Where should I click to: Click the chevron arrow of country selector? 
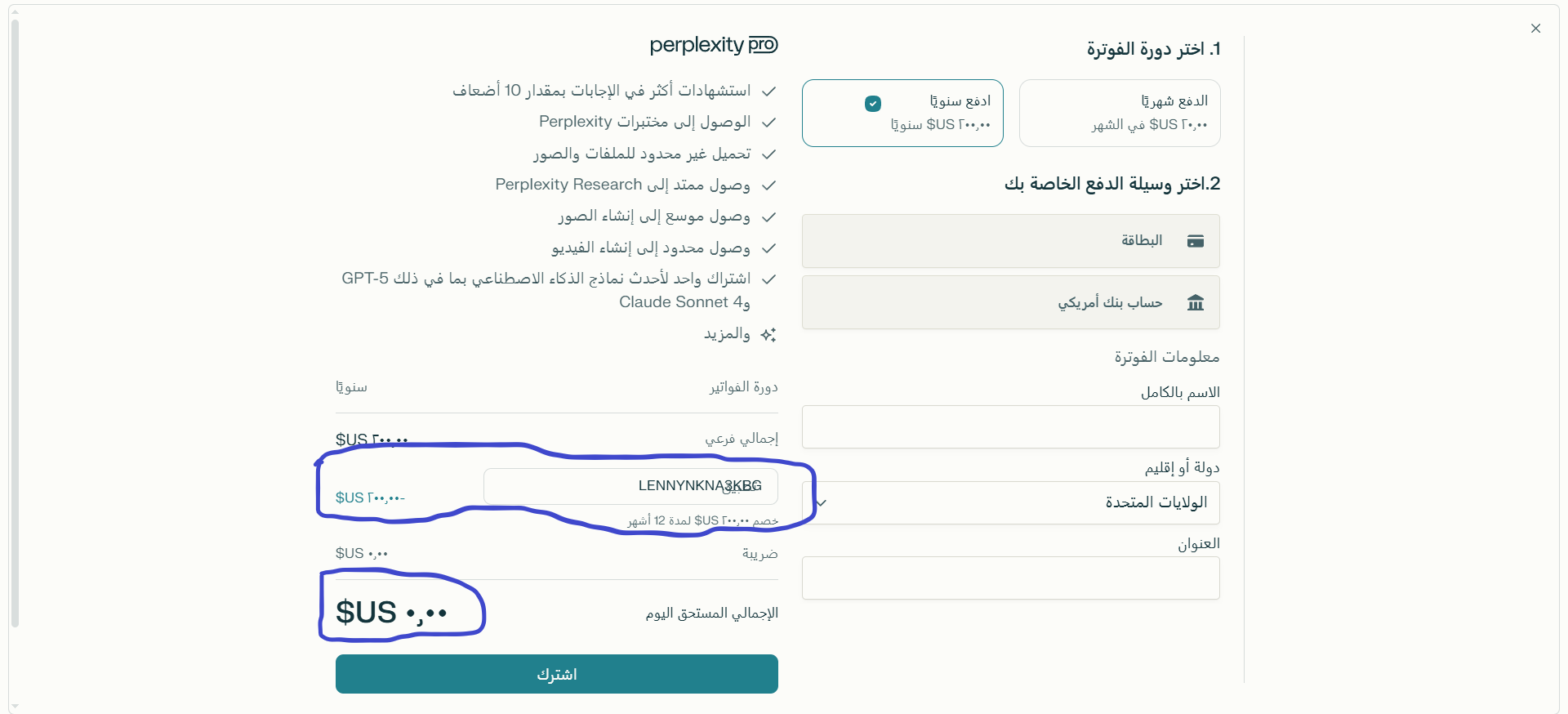click(822, 503)
